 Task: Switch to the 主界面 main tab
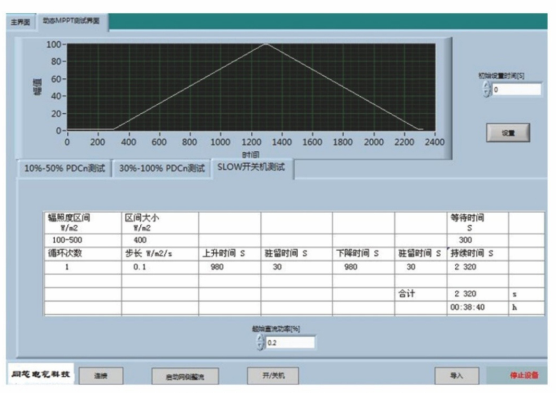pyautogui.click(x=20, y=22)
